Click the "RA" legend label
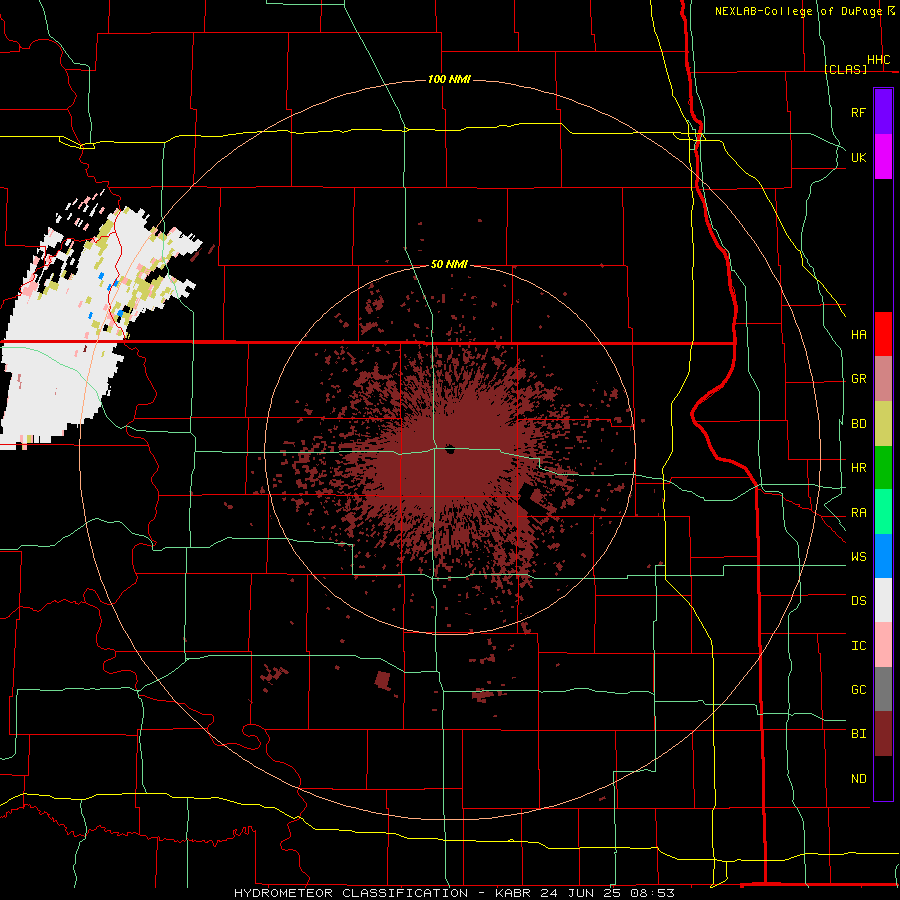The width and height of the screenshot is (900, 900). pos(858,513)
